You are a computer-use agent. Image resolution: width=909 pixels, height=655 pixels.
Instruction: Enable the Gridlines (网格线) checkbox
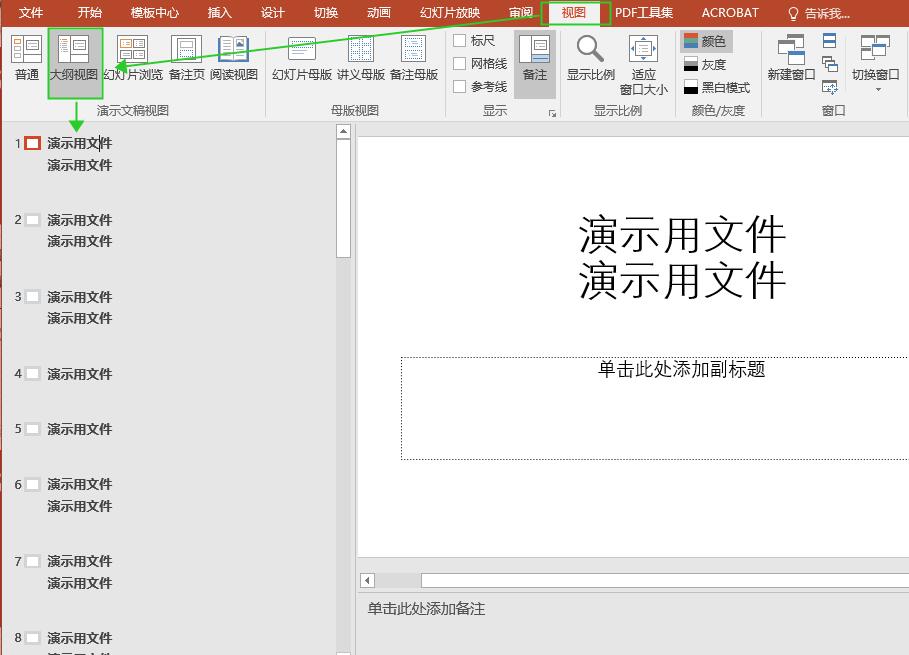tap(460, 63)
